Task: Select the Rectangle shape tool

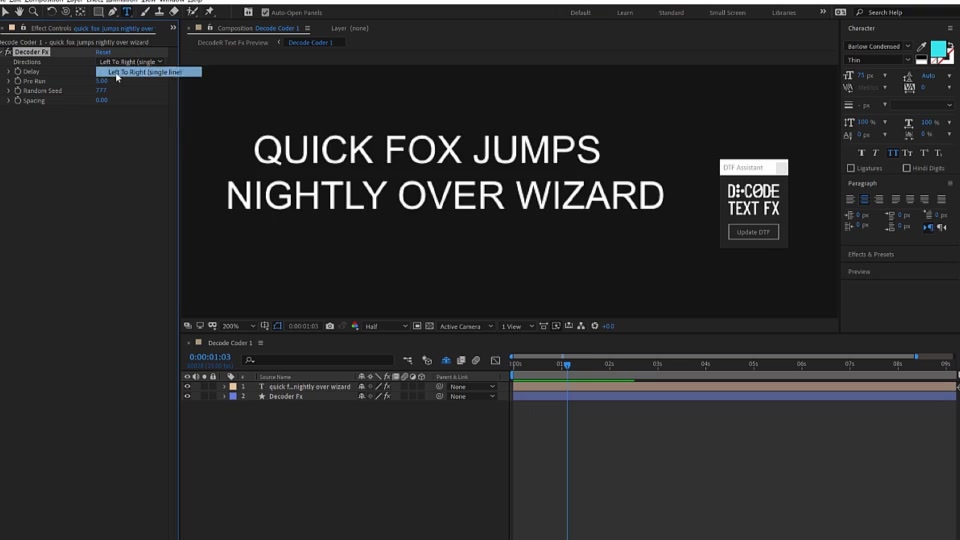Action: (98, 12)
